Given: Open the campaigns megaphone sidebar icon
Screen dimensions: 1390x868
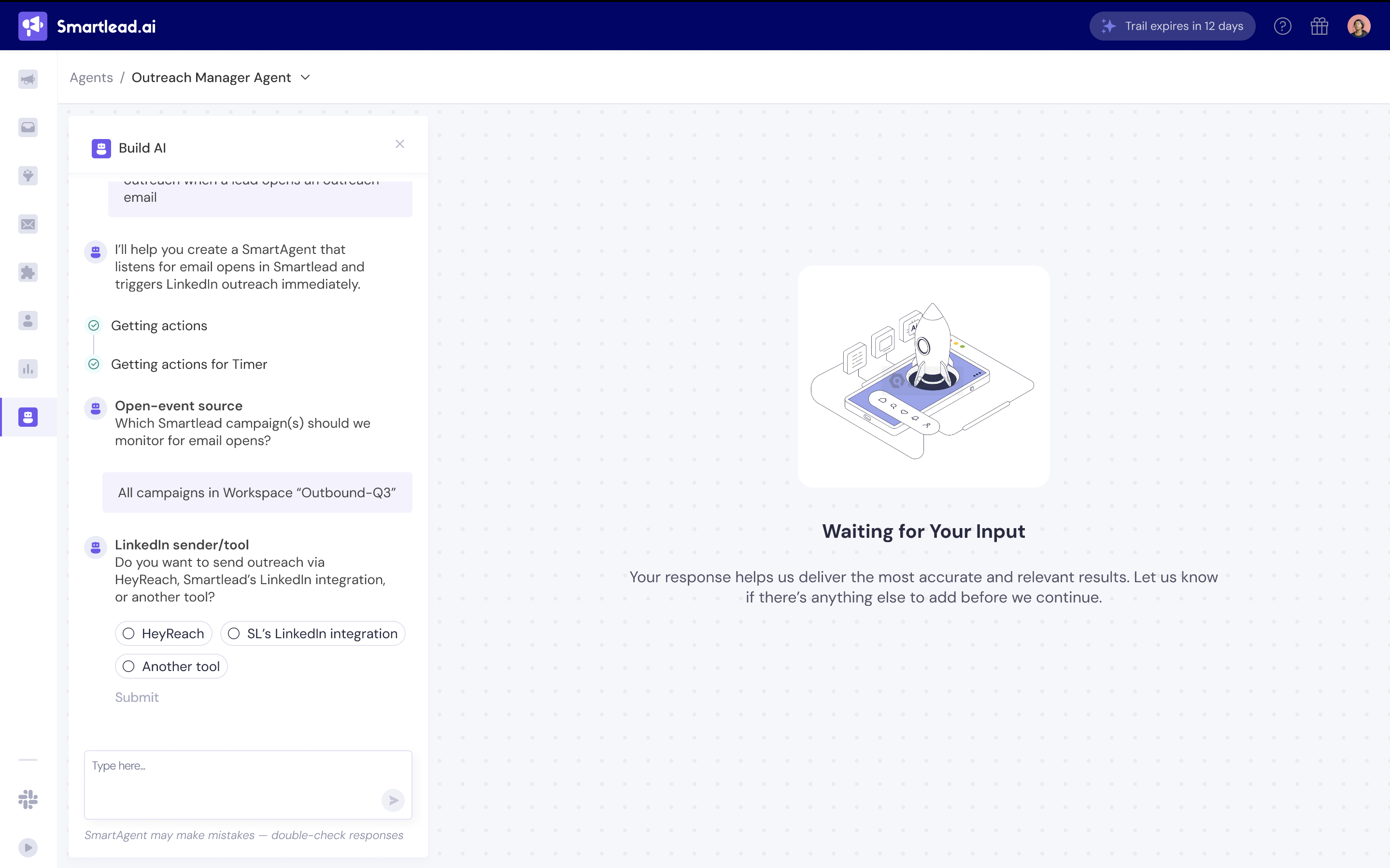Looking at the screenshot, I should (28, 79).
